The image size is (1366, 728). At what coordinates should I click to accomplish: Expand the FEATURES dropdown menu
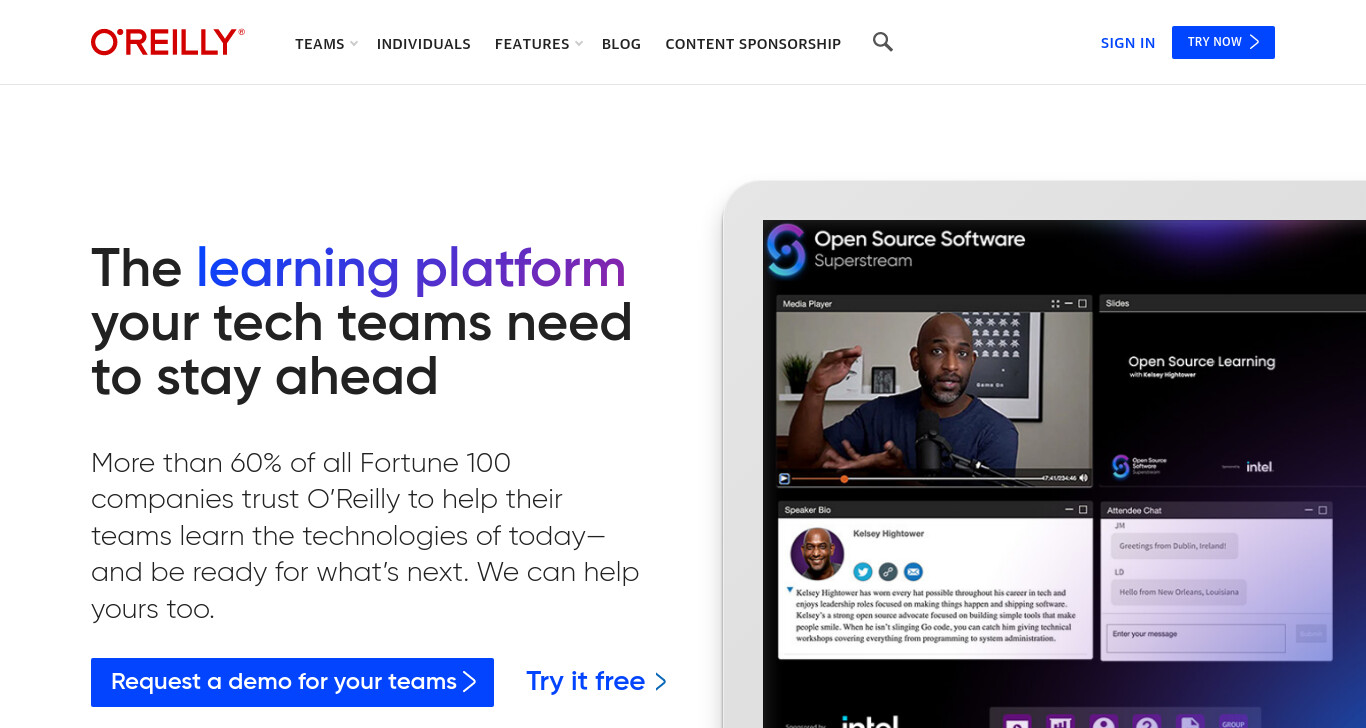pyautogui.click(x=538, y=44)
